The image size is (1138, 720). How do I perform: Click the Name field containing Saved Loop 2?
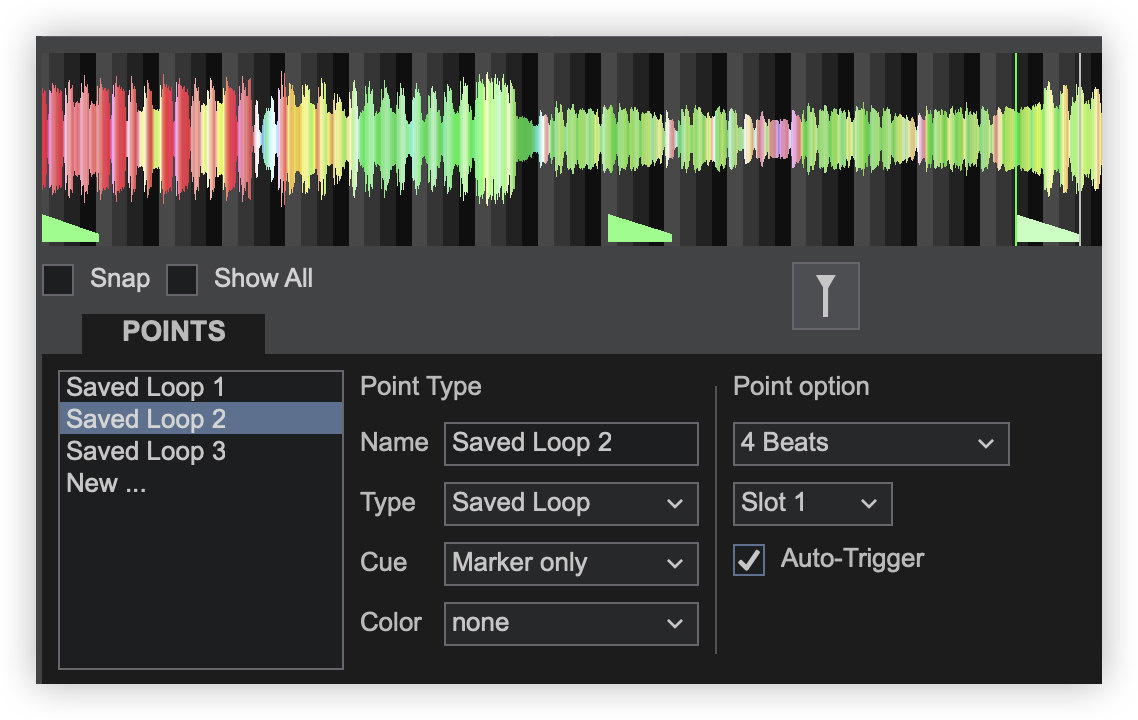(570, 443)
